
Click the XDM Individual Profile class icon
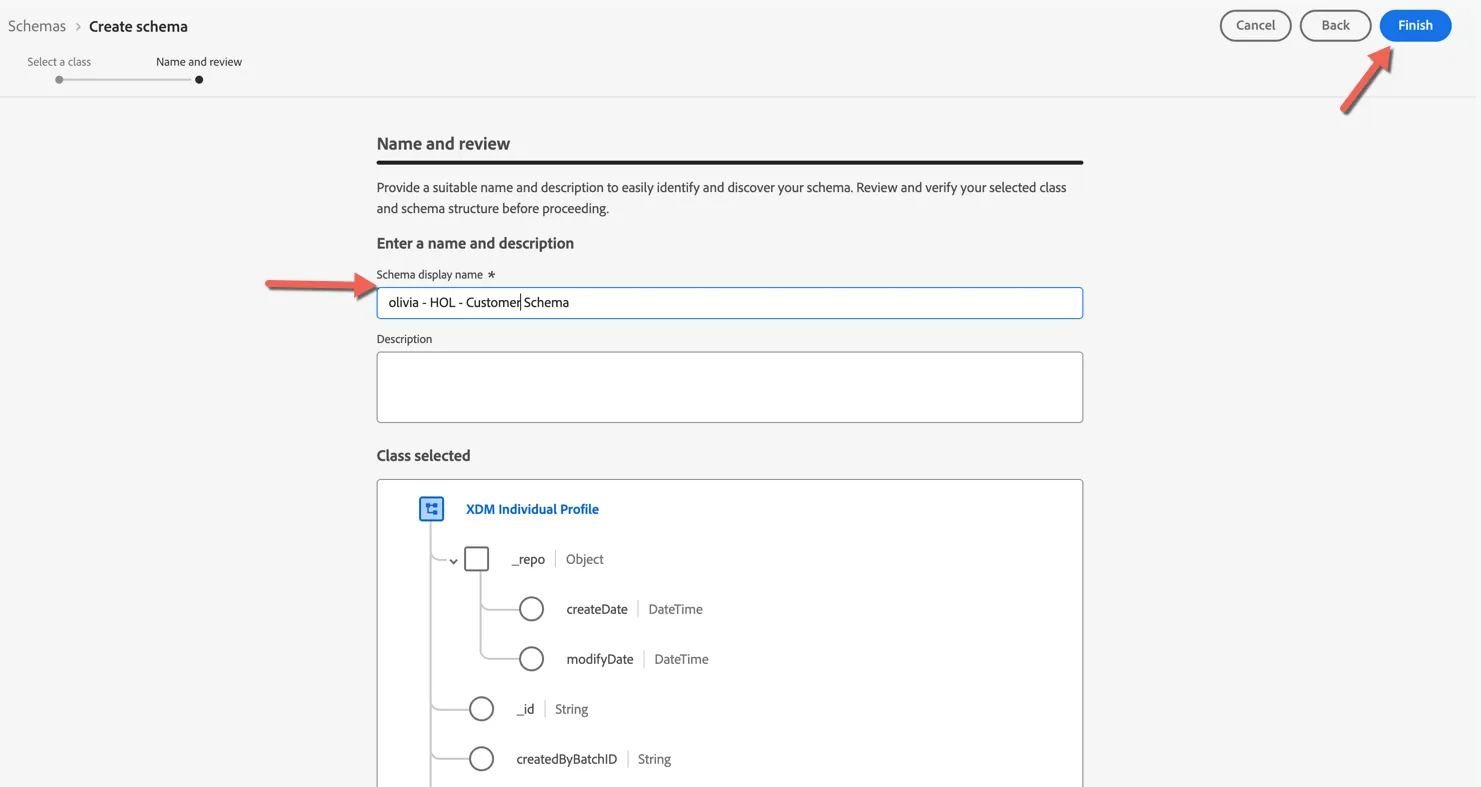tap(431, 509)
